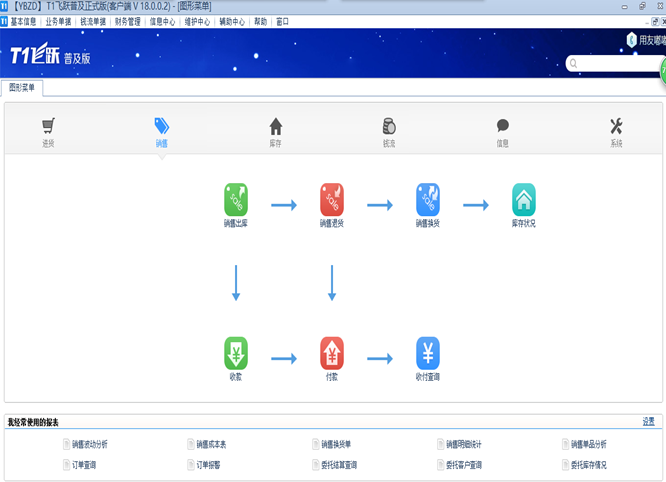Open the 基本信息 menu
Viewport: 666px width, 482px height.
point(23,21)
